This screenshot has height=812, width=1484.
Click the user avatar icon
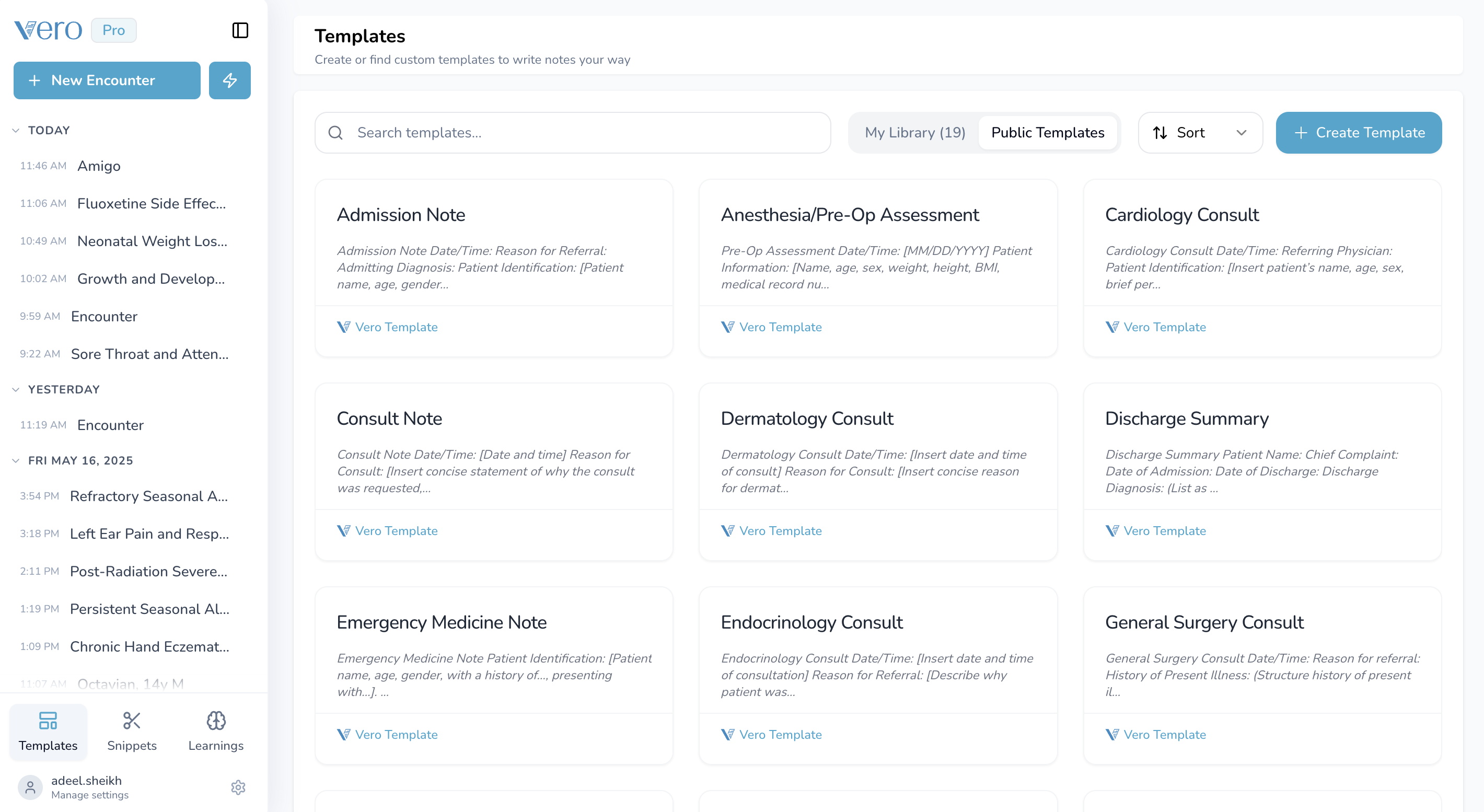click(x=30, y=787)
